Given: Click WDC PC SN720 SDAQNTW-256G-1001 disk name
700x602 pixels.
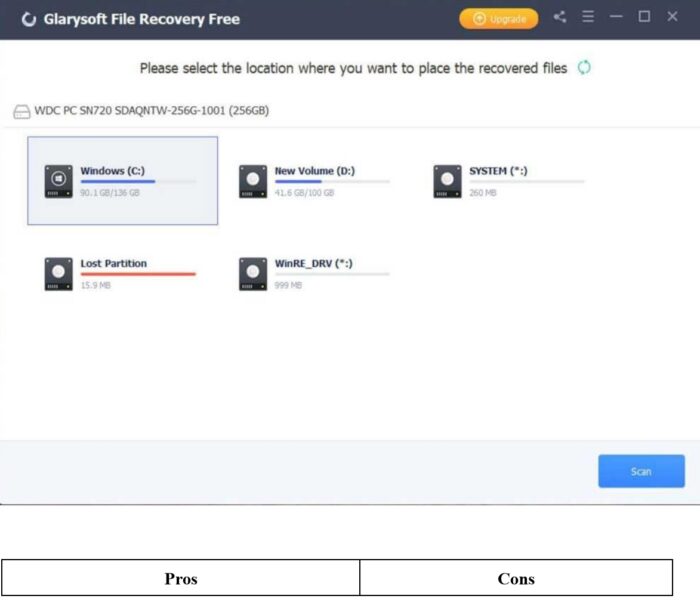Looking at the screenshot, I should (x=152, y=111).
